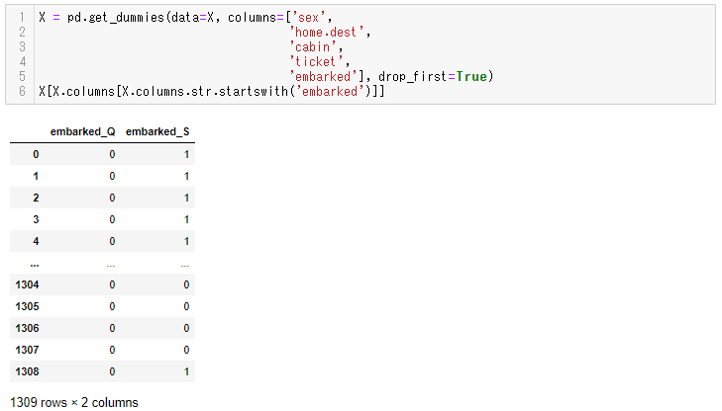Click row index 0 in dataframe

click(36, 154)
